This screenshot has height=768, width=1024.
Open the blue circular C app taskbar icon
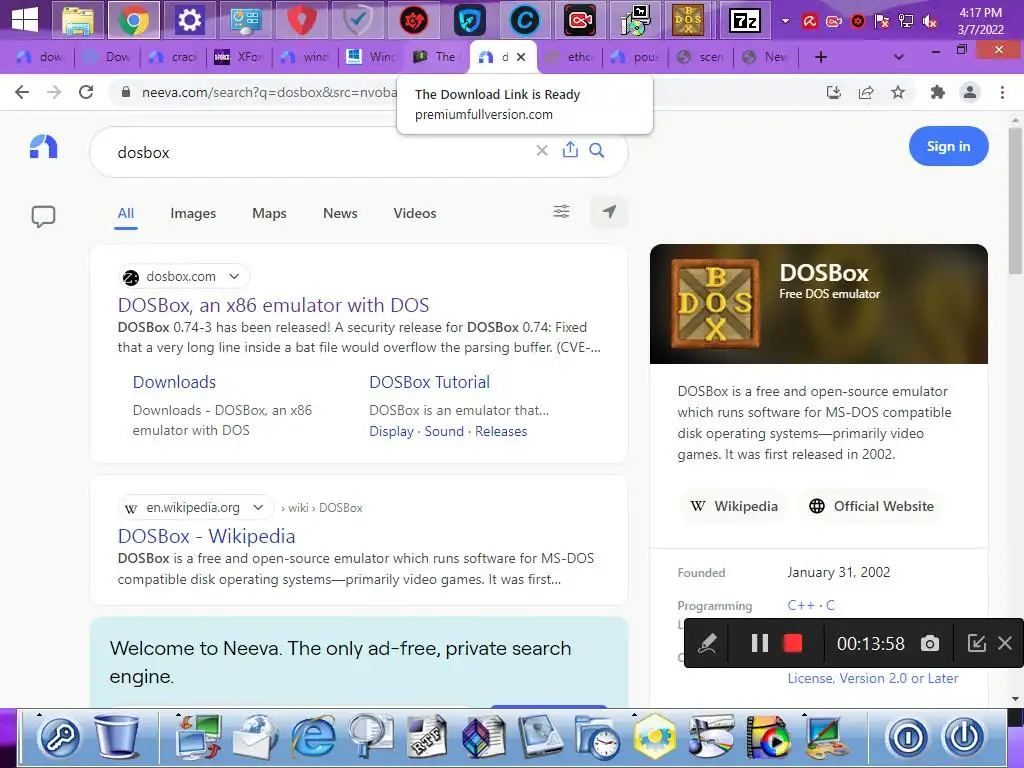tap(525, 20)
